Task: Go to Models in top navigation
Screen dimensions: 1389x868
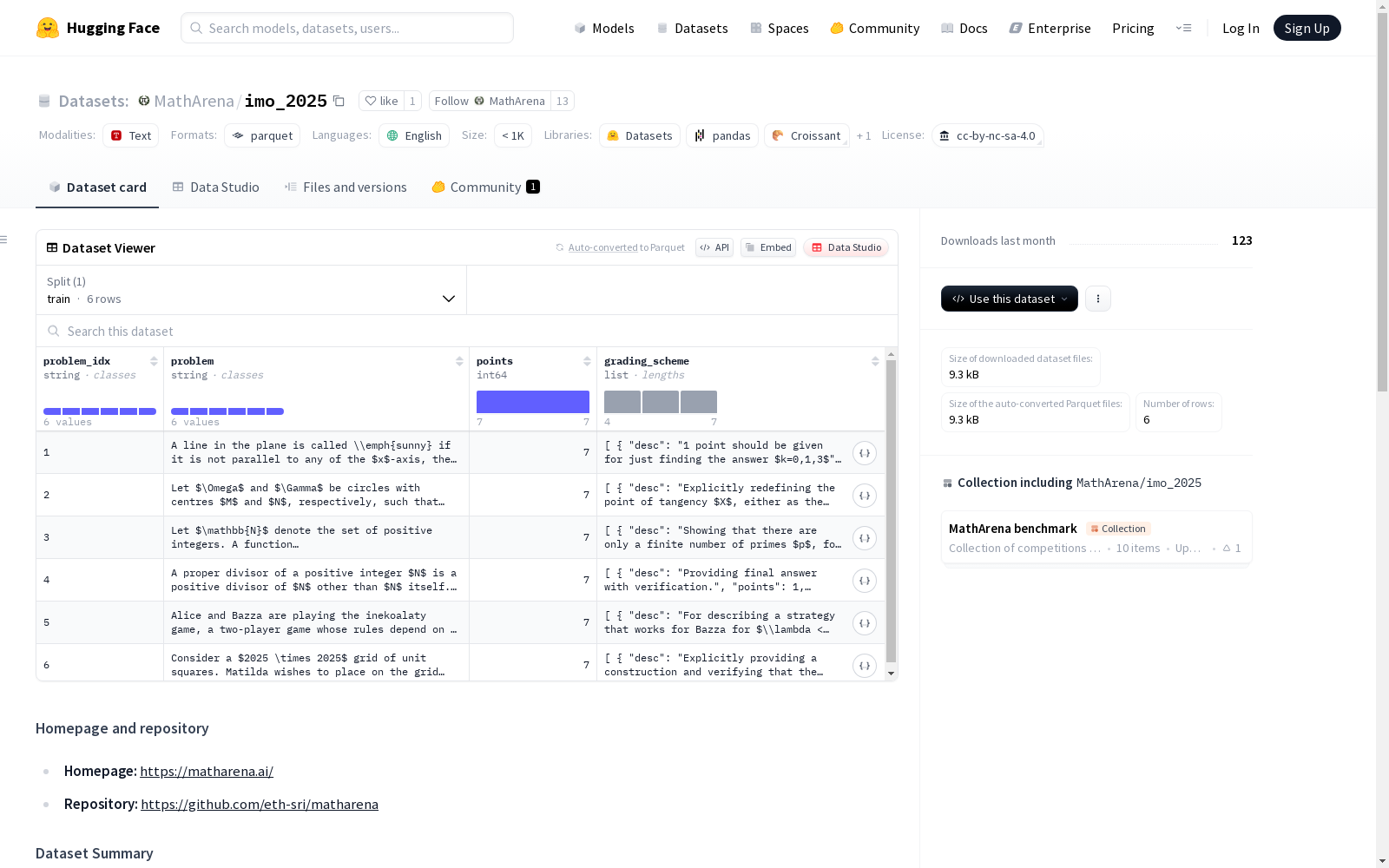Action: coord(604,28)
